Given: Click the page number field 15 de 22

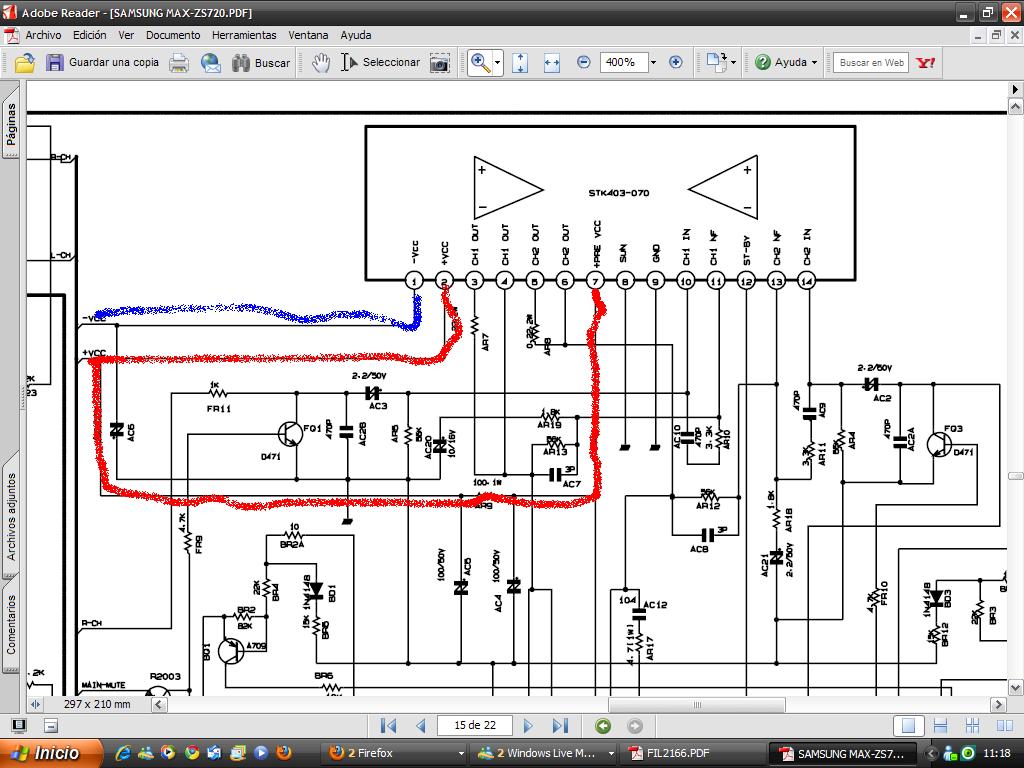Looking at the screenshot, I should pyautogui.click(x=475, y=726).
